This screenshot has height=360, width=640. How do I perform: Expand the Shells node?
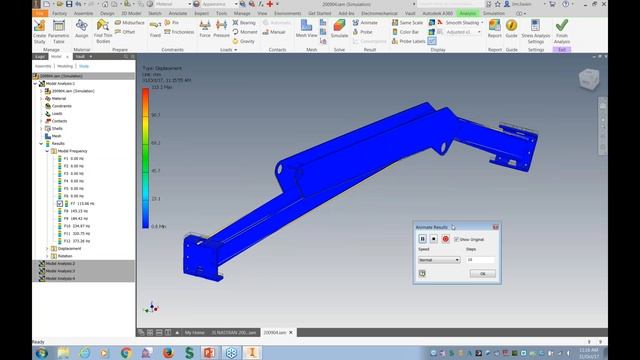pos(41,128)
